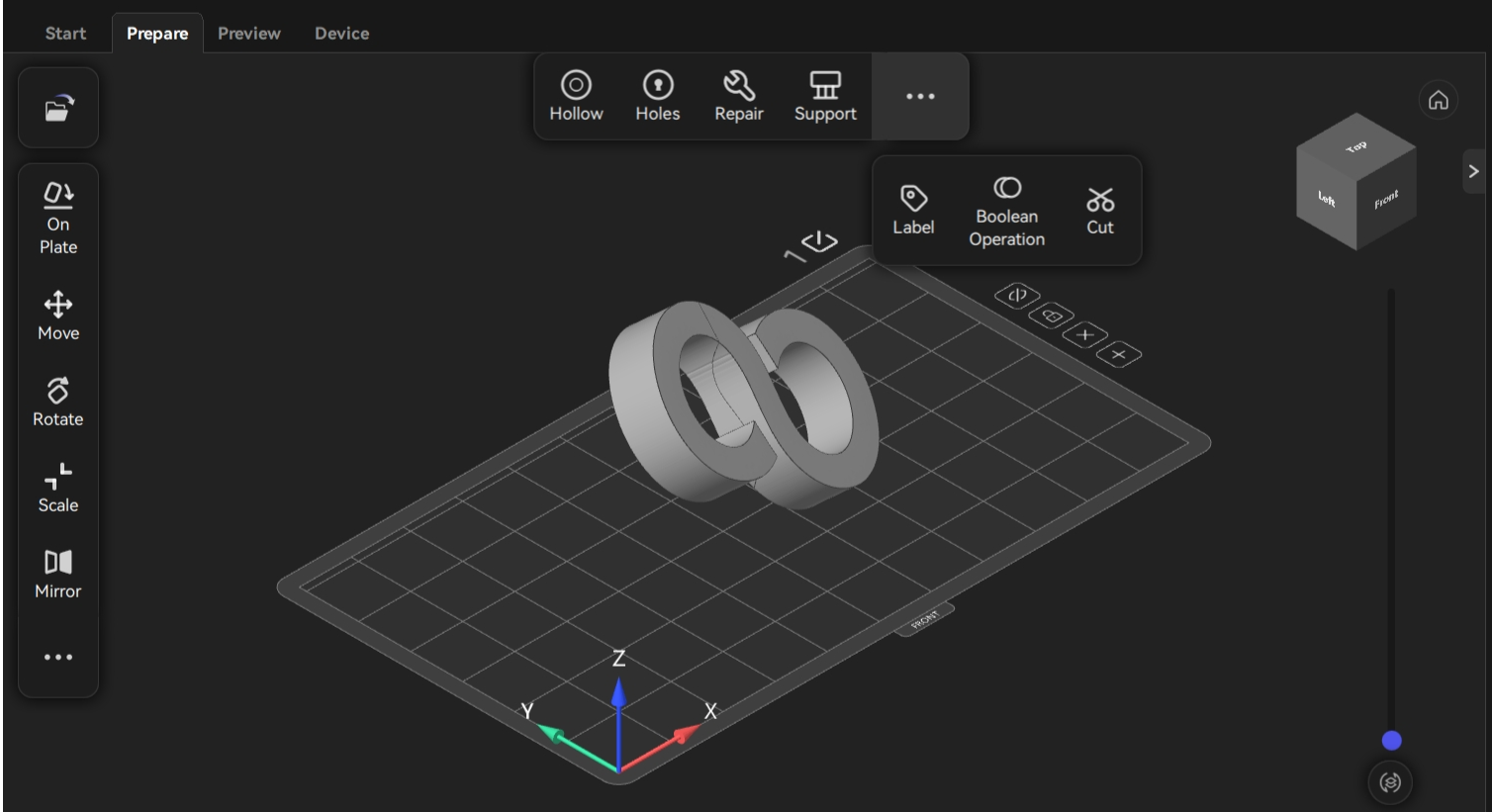The width and height of the screenshot is (1492, 812).
Task: Open the Scale tool
Action: coord(58,488)
